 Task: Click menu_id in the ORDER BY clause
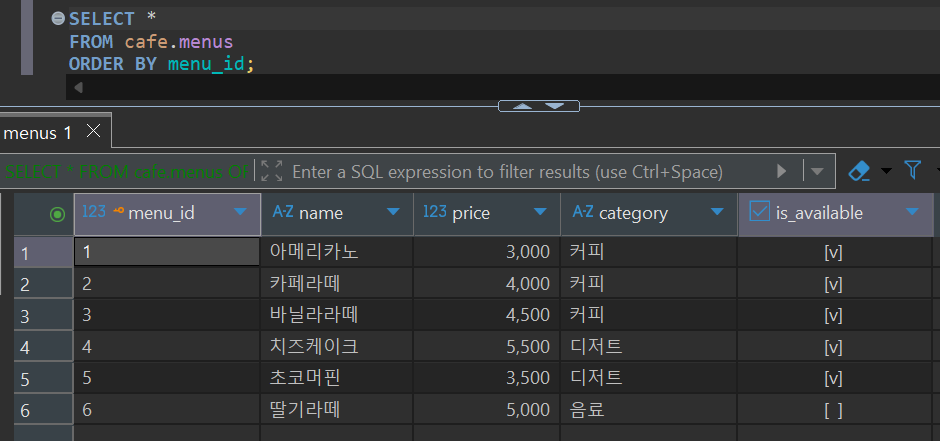206,64
